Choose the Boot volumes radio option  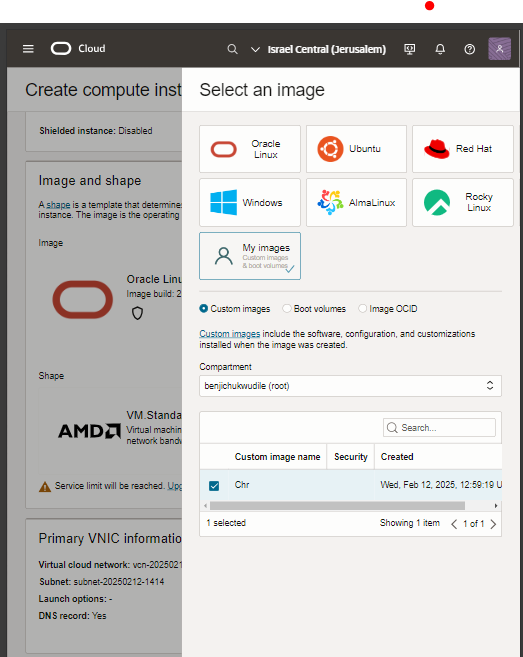pos(287,308)
